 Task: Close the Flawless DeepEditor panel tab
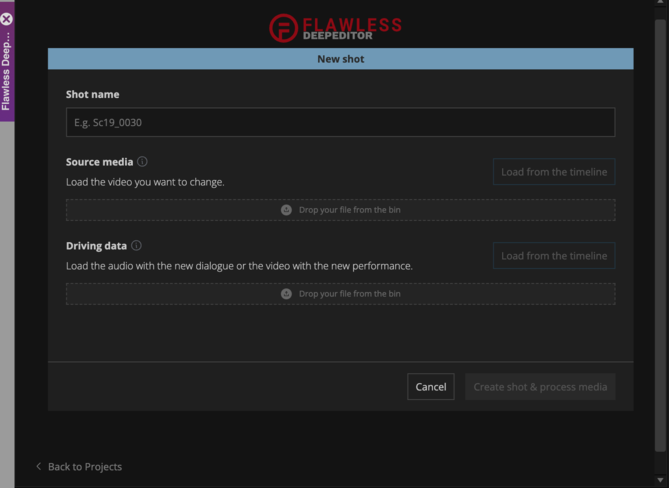coord(6,20)
